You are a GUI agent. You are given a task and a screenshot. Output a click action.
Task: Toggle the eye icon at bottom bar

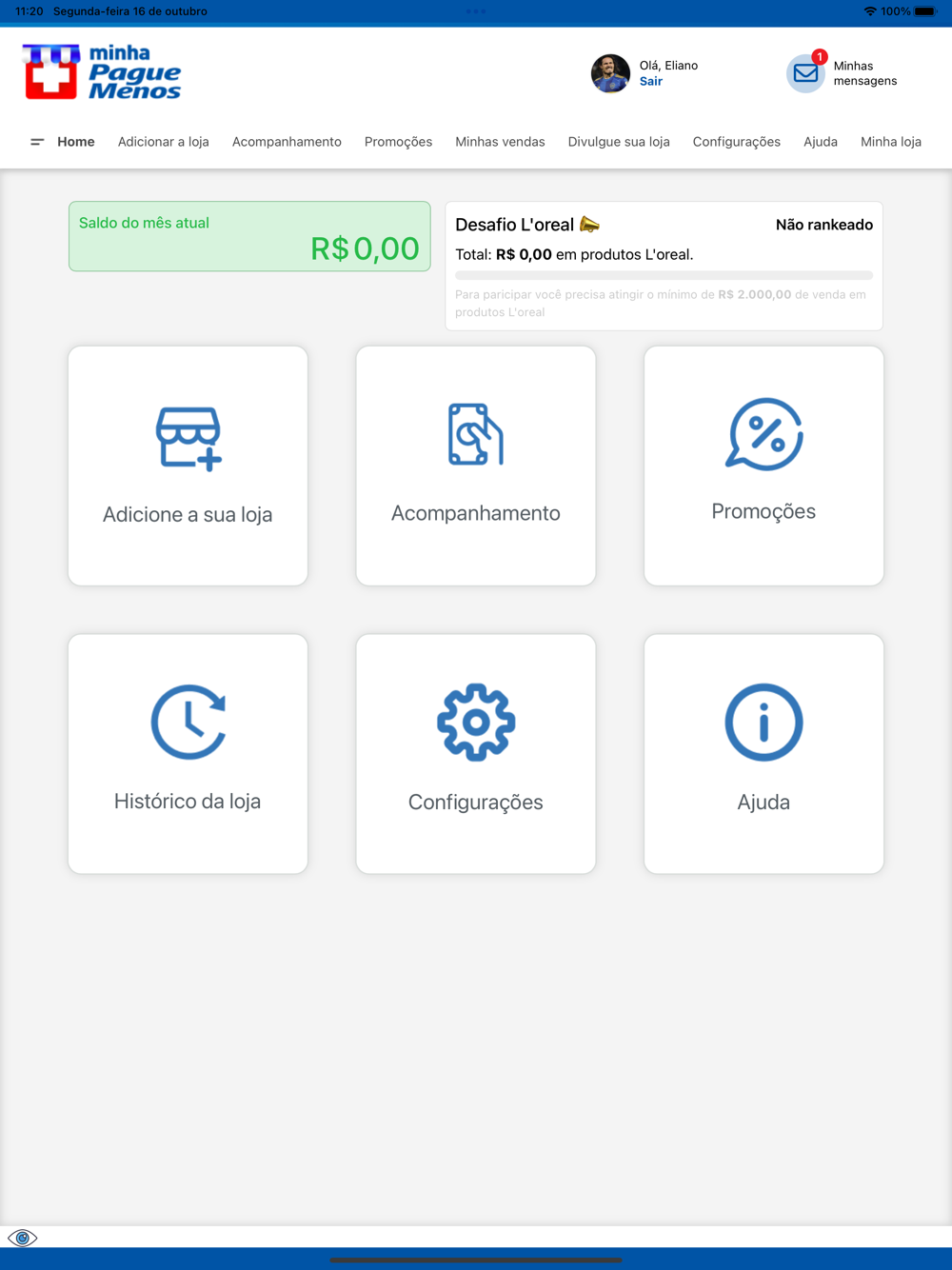click(22, 1238)
